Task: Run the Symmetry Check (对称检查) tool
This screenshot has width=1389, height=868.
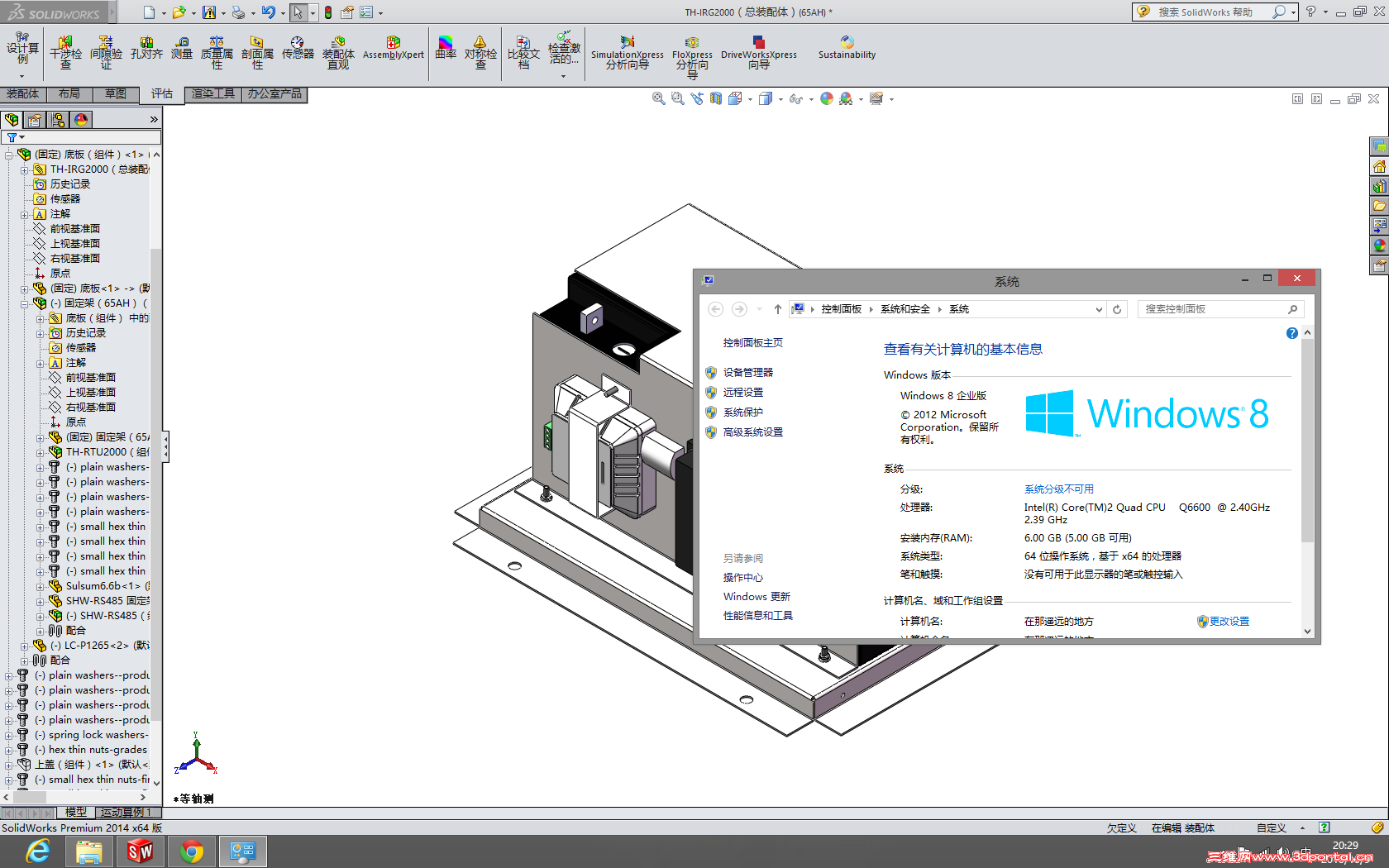Action: (480, 53)
